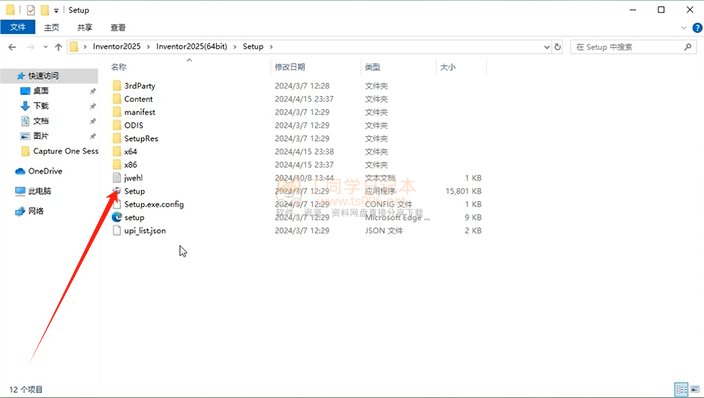
Task: Select the Microsoft Edge setup file icon
Action: pyautogui.click(x=117, y=217)
